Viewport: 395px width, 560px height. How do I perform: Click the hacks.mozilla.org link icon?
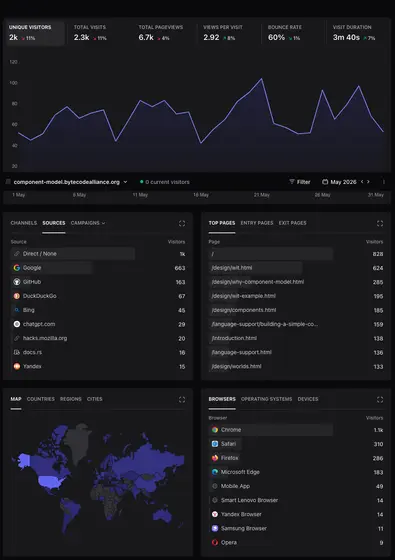pos(17,338)
